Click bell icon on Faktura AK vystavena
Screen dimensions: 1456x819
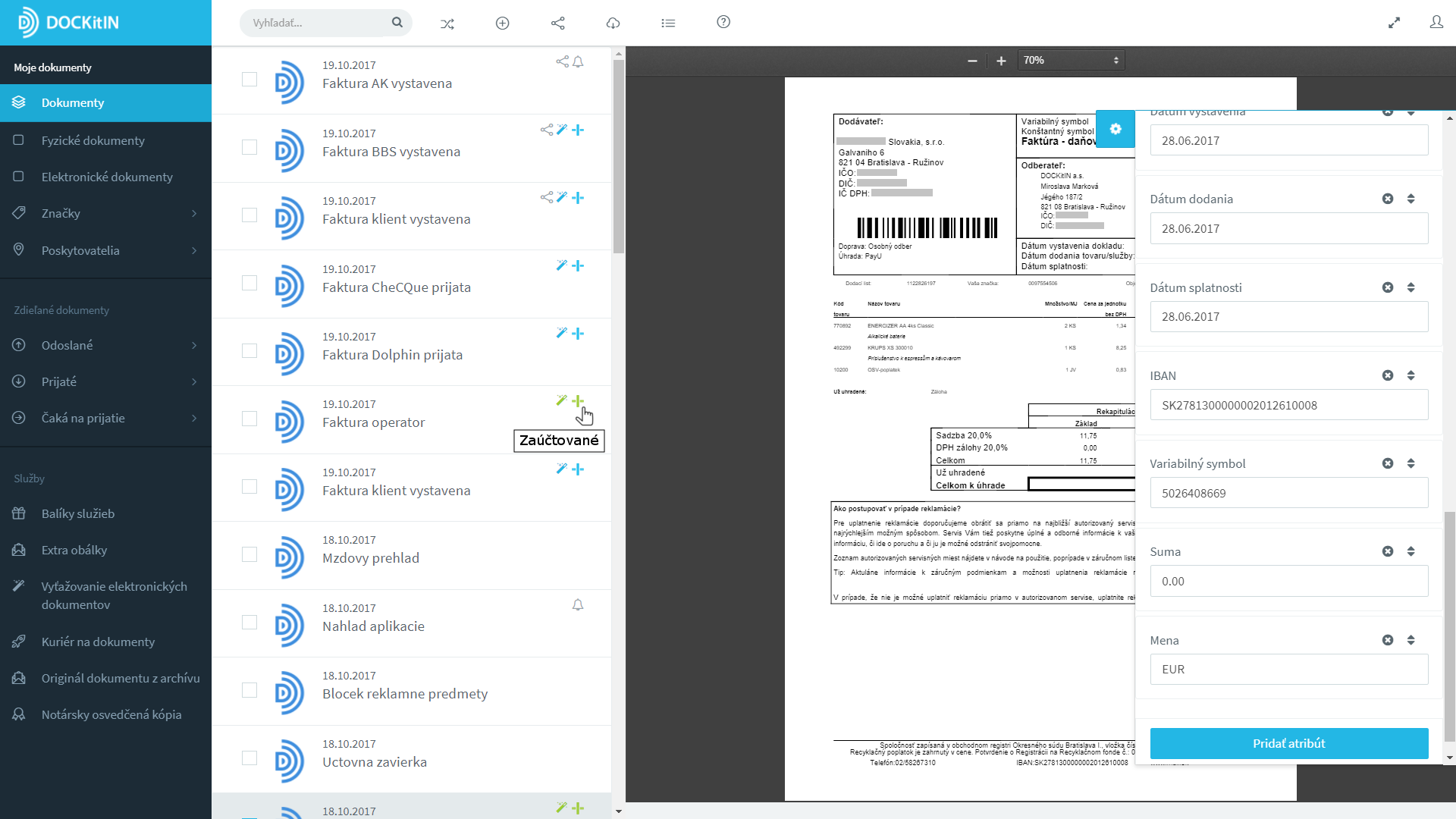578,62
